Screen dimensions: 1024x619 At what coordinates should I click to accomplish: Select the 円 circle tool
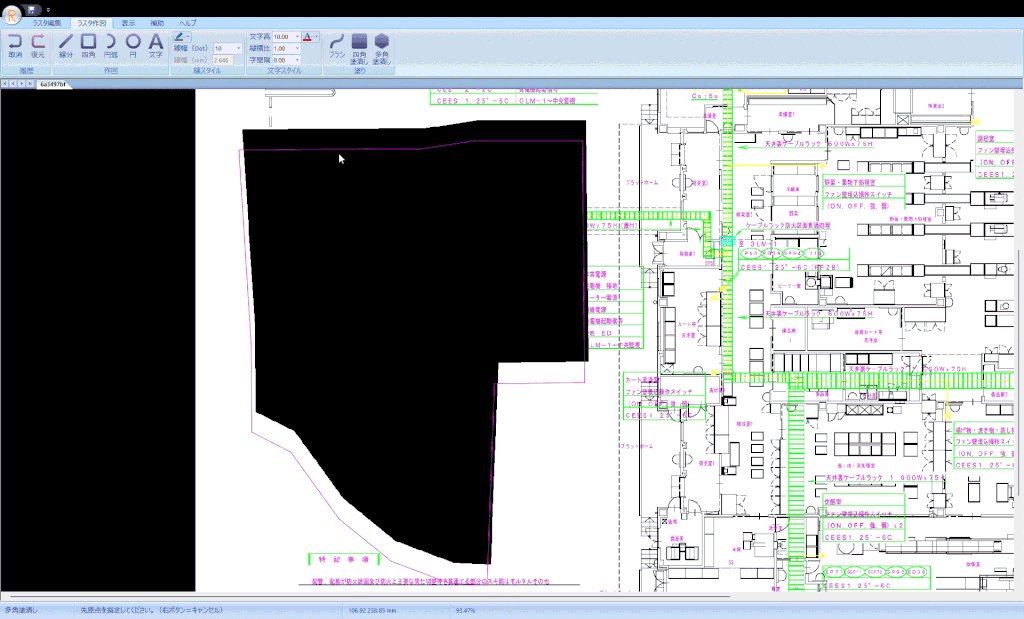(x=133, y=46)
